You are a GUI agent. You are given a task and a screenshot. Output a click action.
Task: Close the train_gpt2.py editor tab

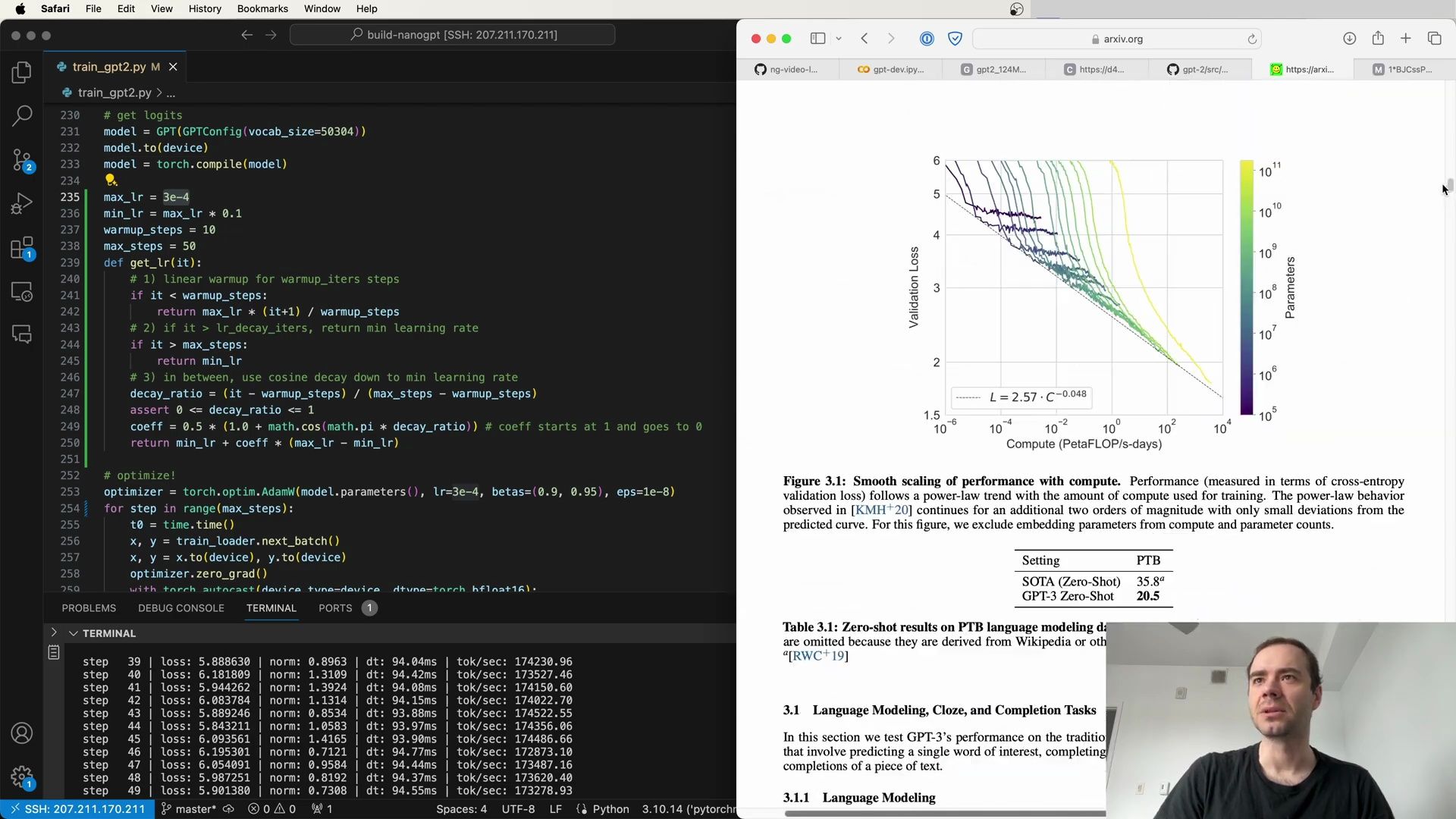pyautogui.click(x=173, y=67)
